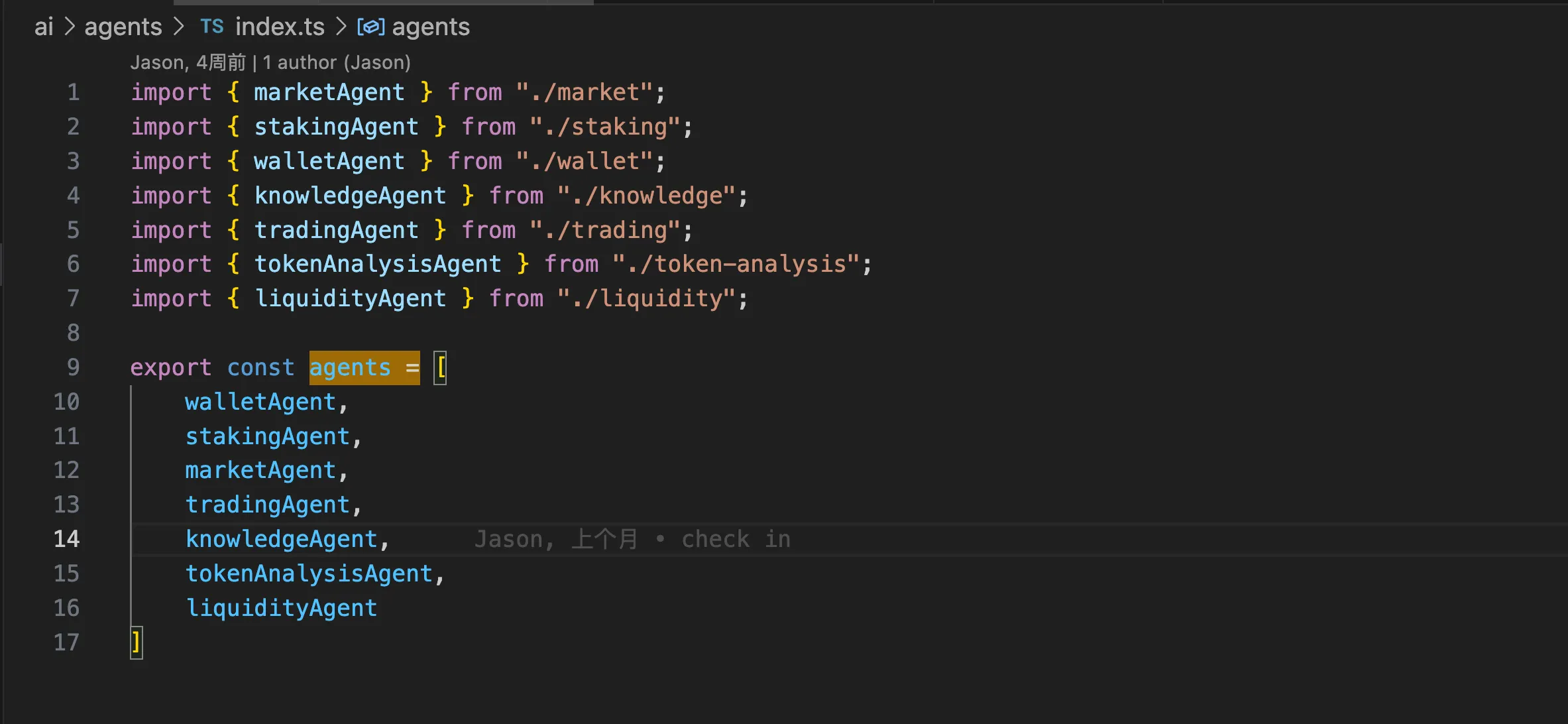Click line number 14 in the gutter
This screenshot has height=724, width=1568.
pyautogui.click(x=66, y=539)
